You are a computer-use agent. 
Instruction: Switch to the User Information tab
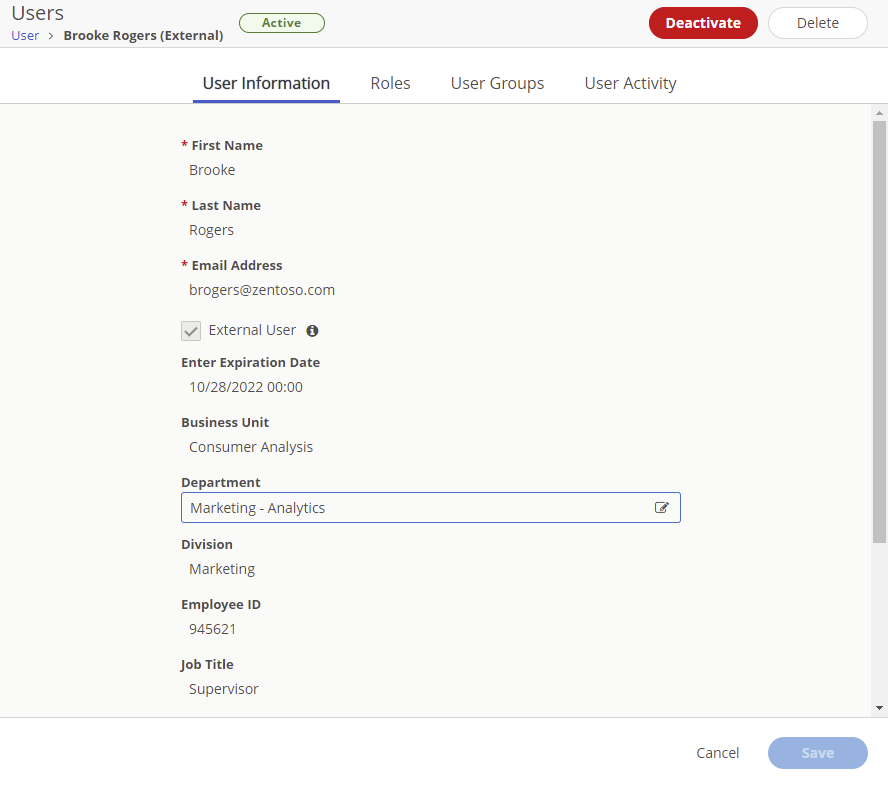coord(266,83)
